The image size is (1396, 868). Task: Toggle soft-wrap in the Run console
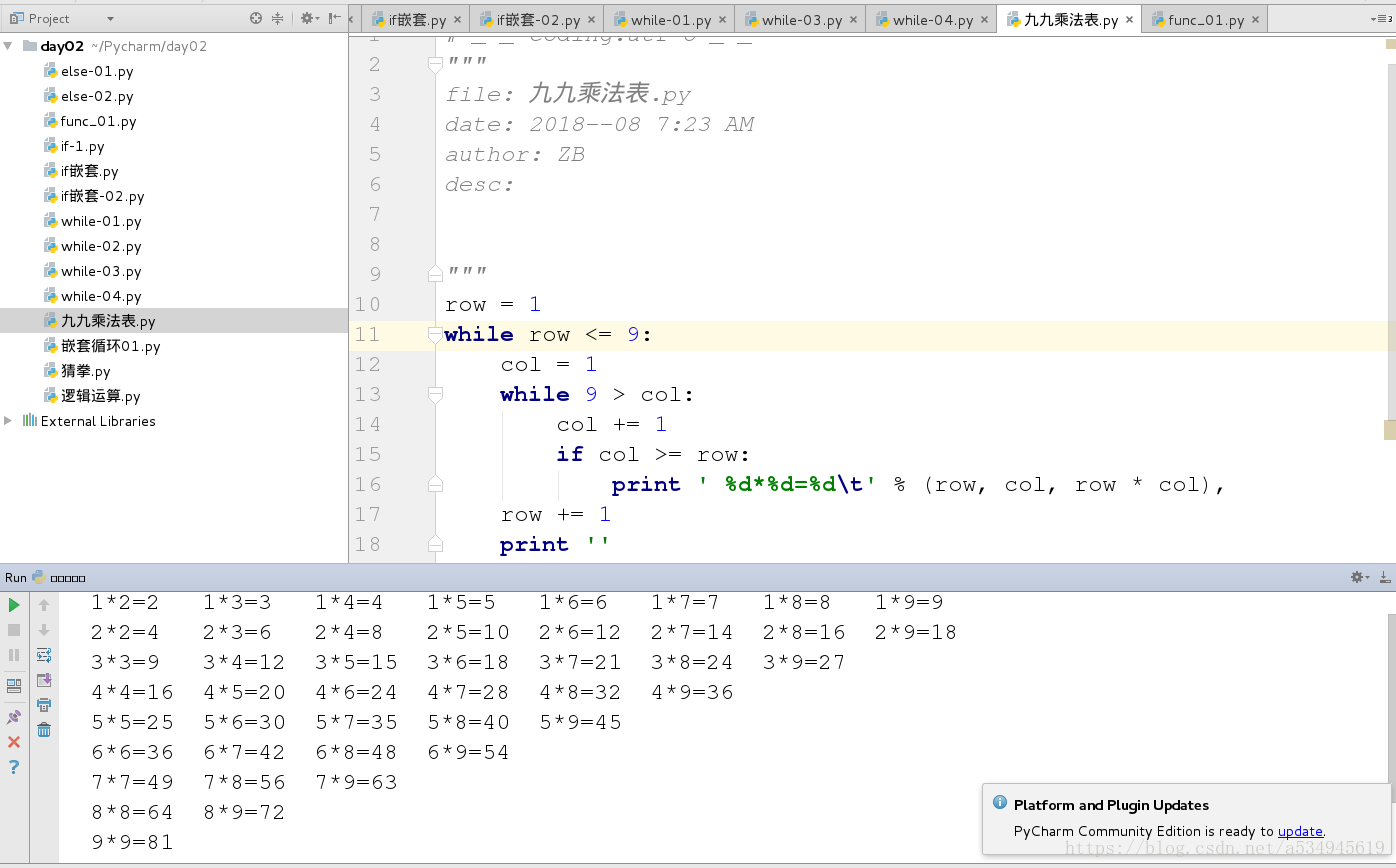click(x=44, y=655)
